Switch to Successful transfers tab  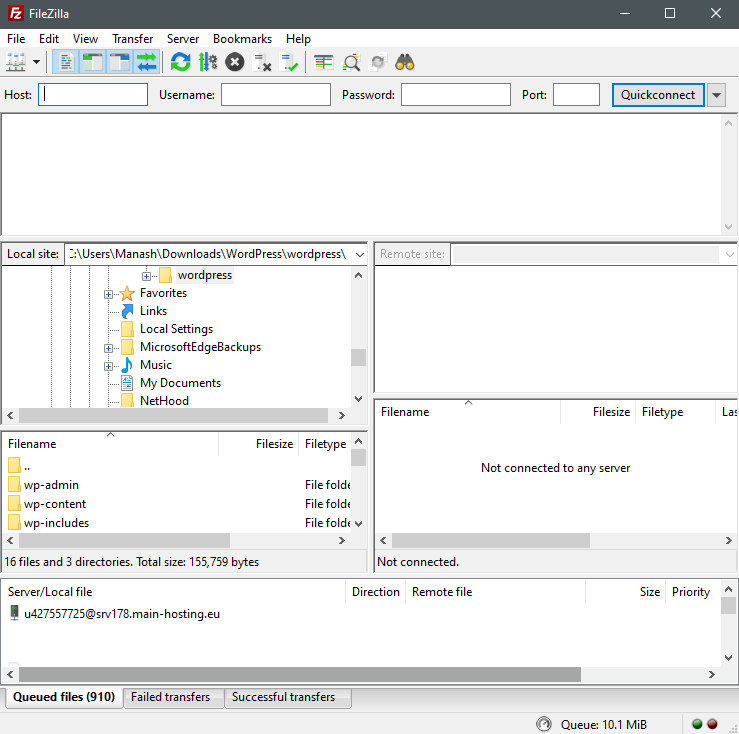287,697
